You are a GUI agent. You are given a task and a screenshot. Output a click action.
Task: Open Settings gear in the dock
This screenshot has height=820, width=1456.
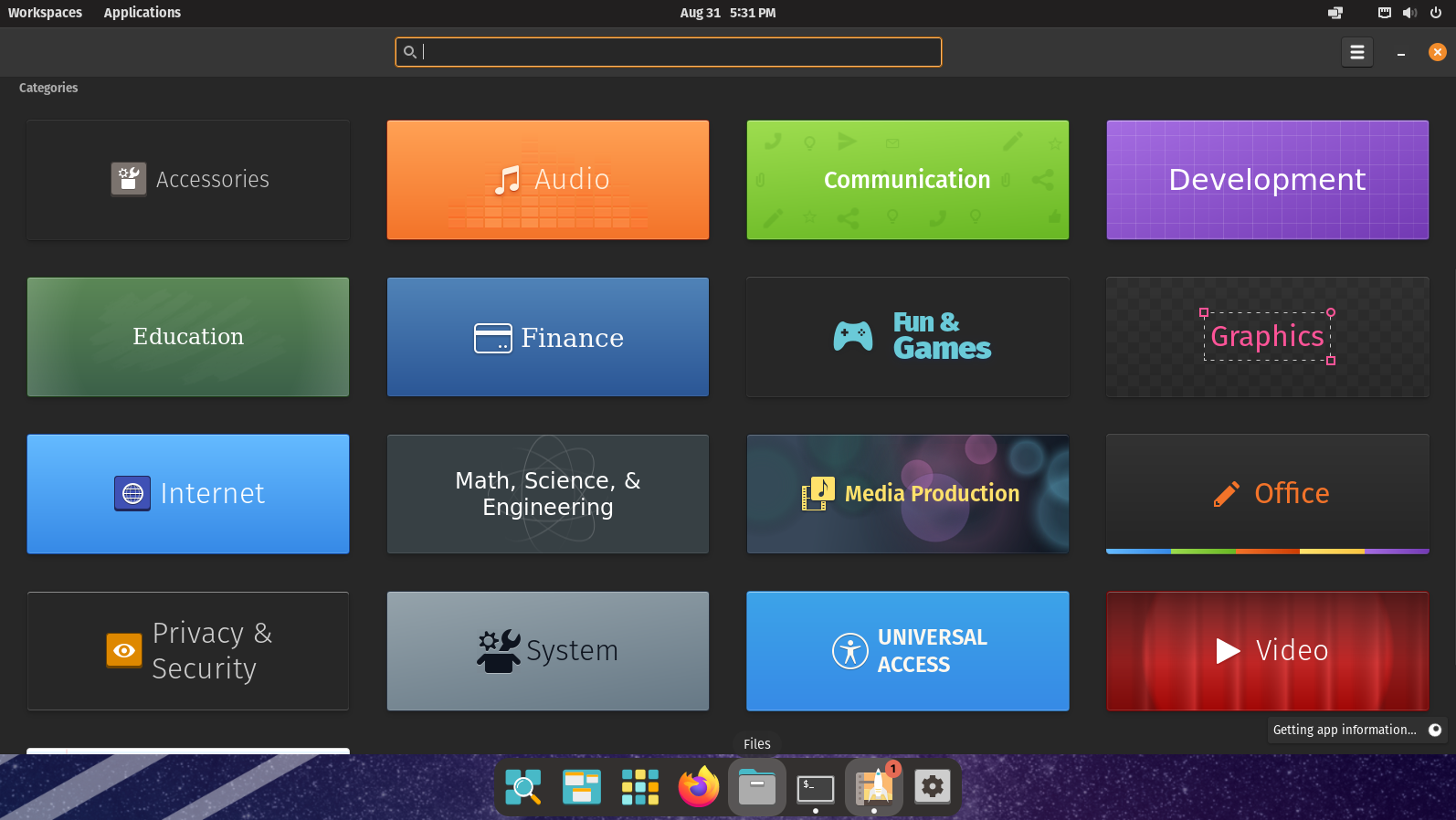tap(933, 786)
